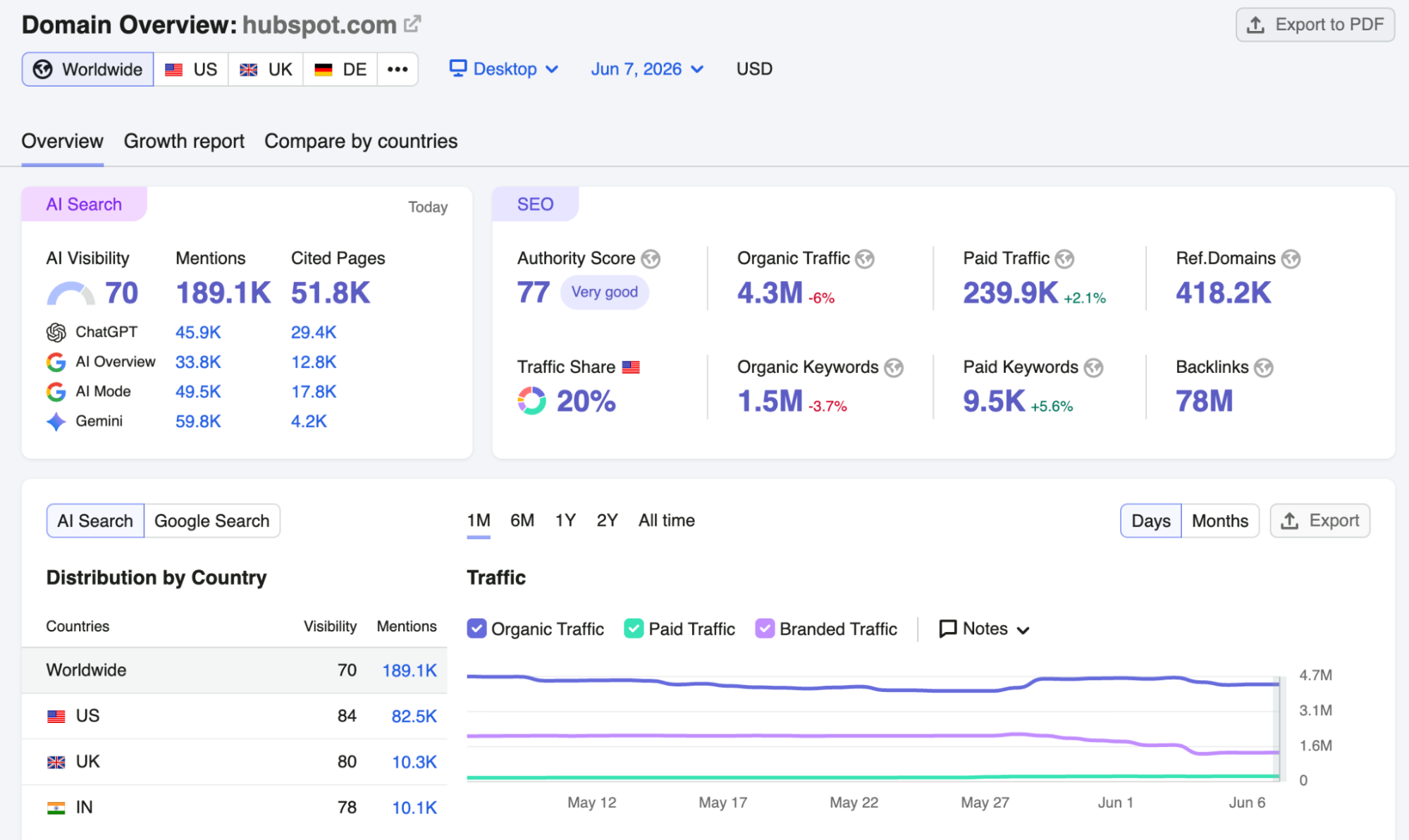Click the Gemini sparkle icon

pyautogui.click(x=56, y=421)
